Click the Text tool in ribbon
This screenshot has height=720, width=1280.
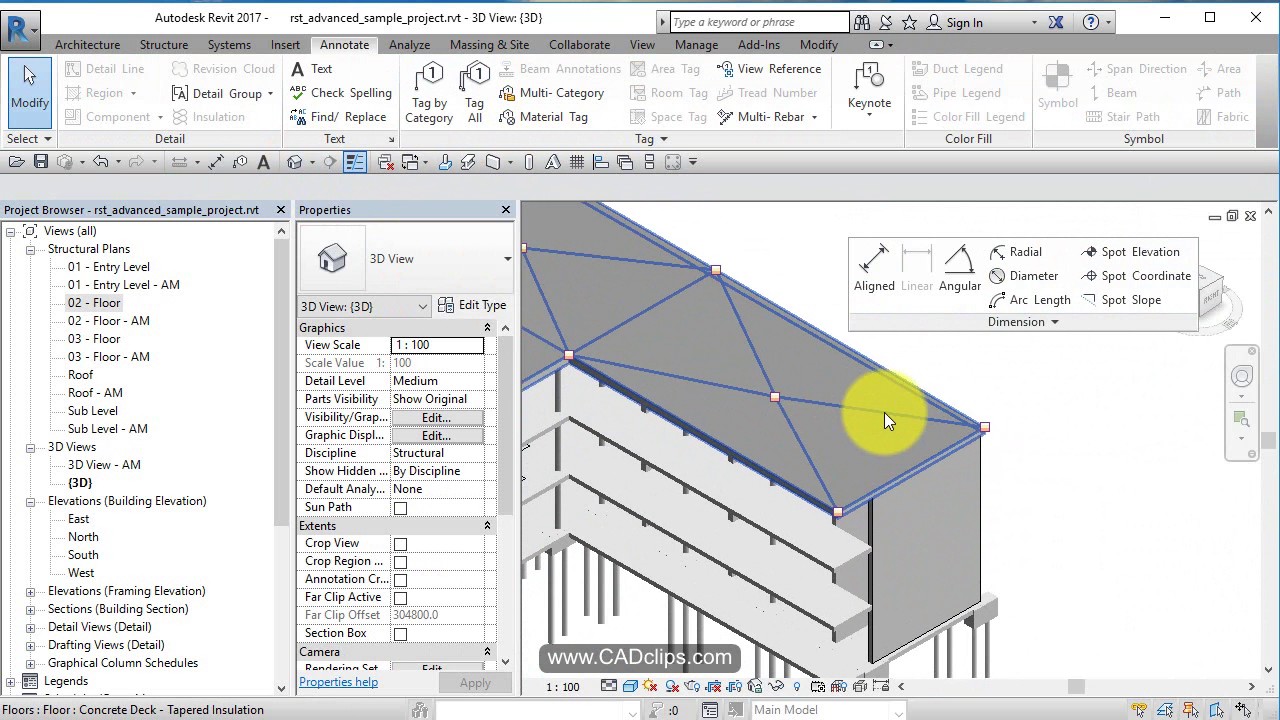click(311, 69)
